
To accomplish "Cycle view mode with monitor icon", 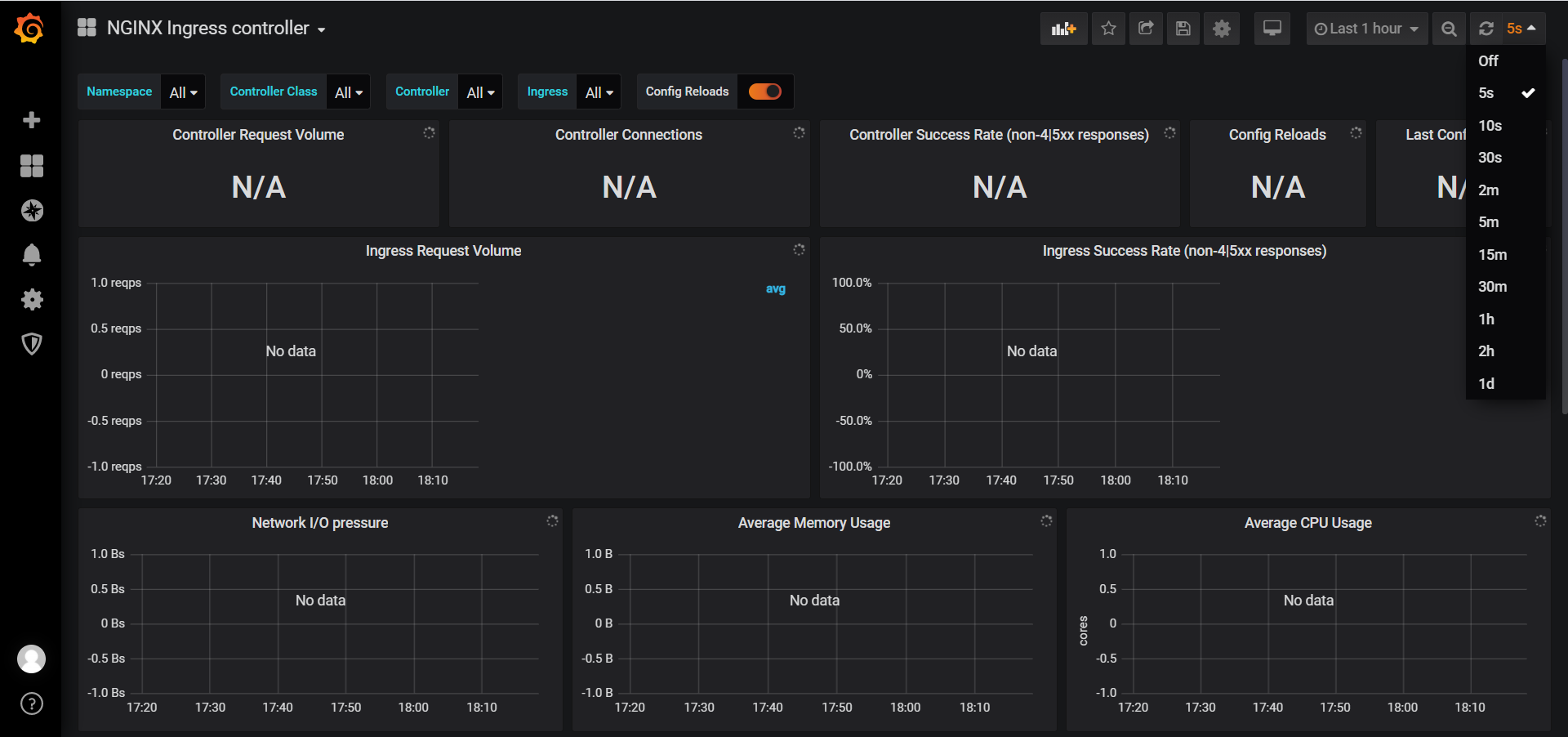I will pyautogui.click(x=1272, y=29).
